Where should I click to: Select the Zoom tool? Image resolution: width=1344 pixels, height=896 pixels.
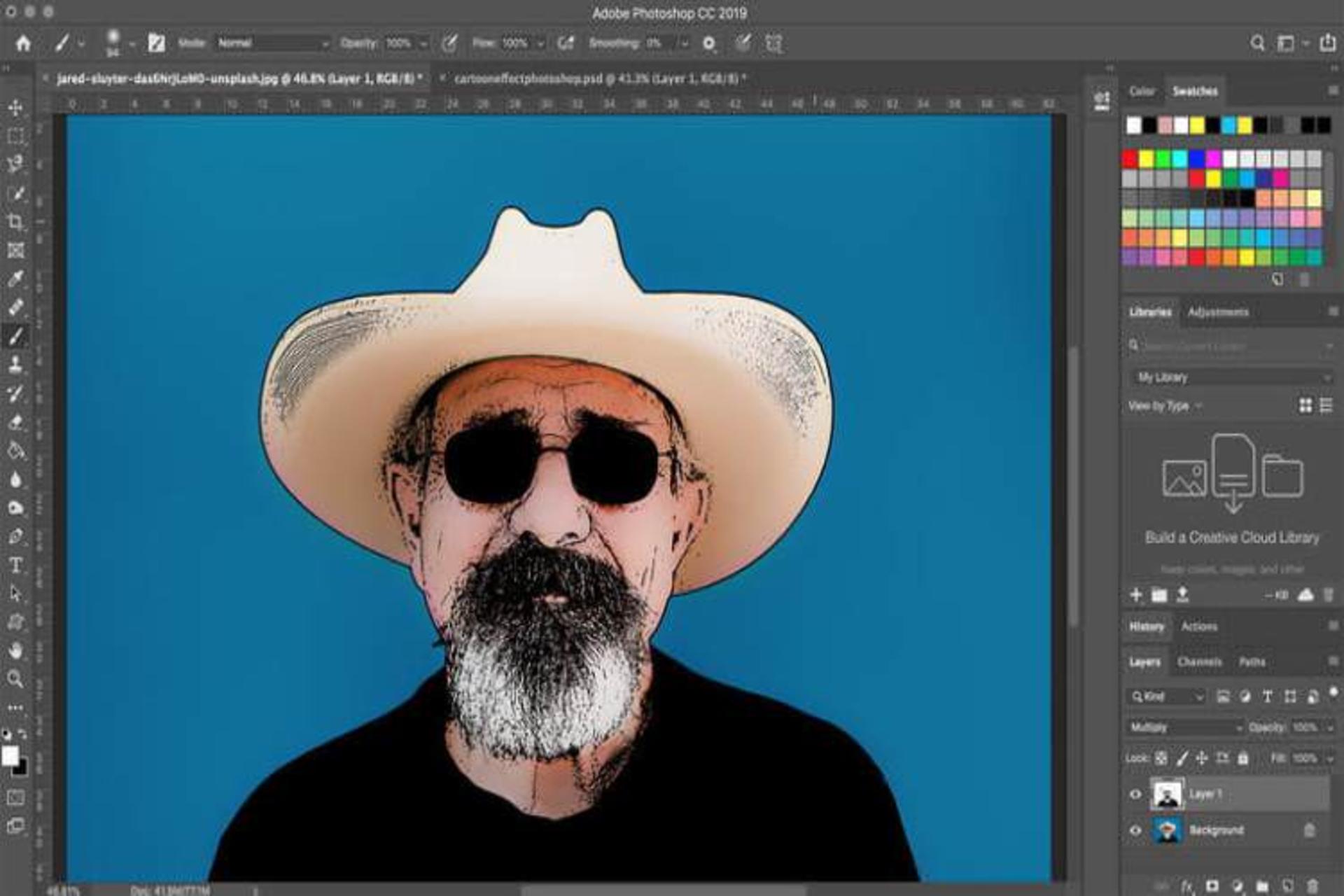(x=15, y=678)
